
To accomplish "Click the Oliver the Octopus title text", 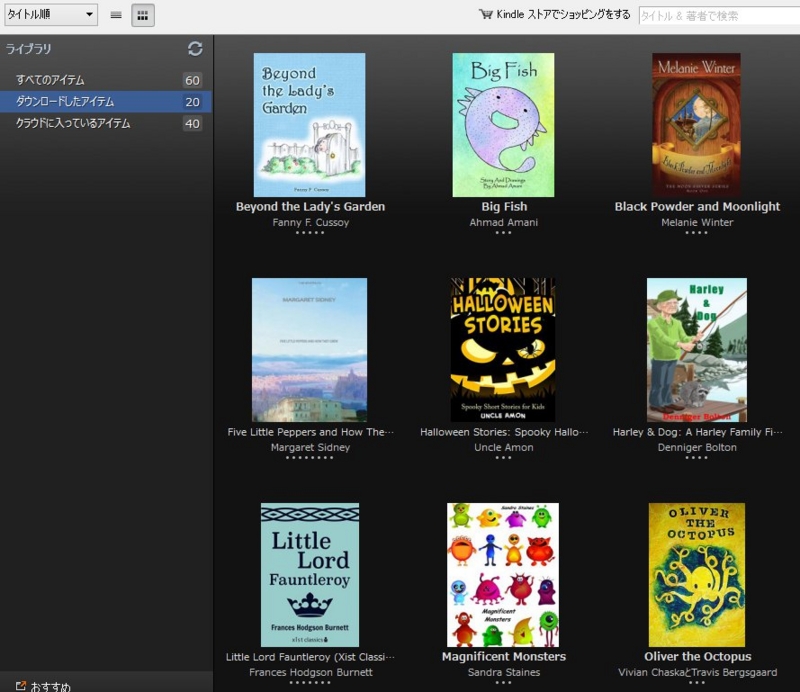I will click(697, 657).
